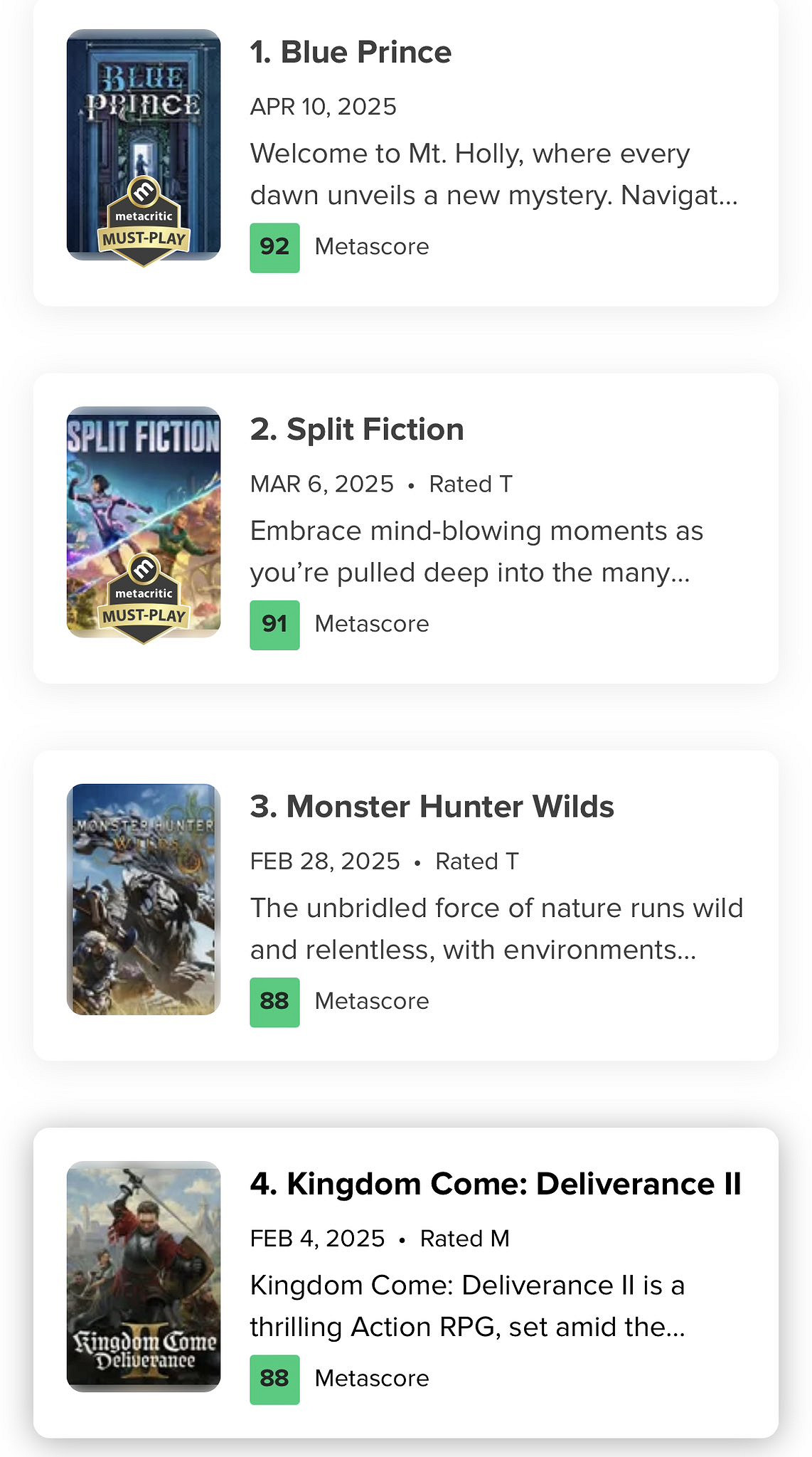Open the '2. Split Fiction' title link

tap(357, 430)
